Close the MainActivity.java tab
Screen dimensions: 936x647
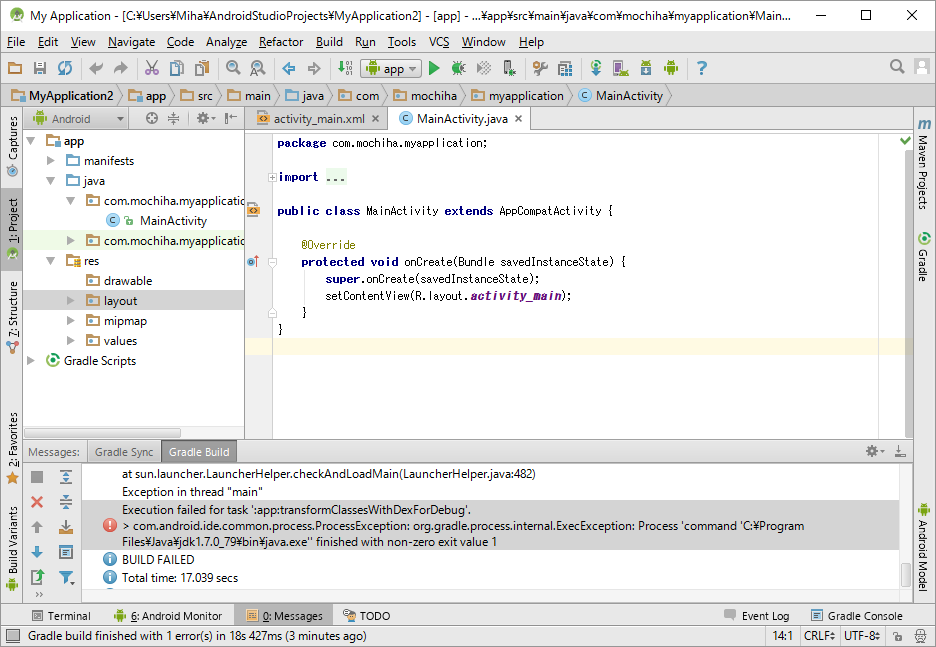click(519, 119)
